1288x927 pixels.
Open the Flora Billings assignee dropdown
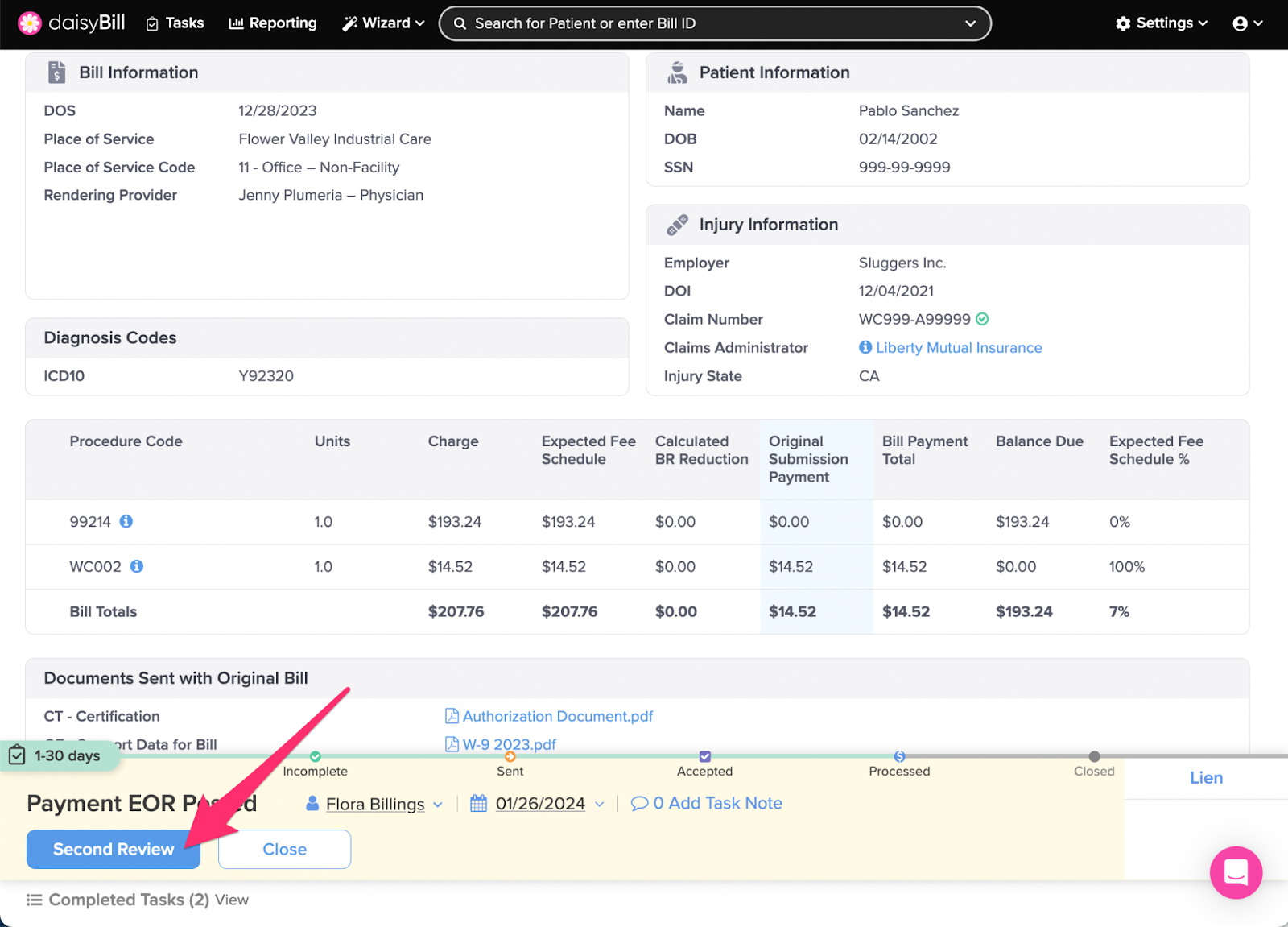[x=375, y=804]
